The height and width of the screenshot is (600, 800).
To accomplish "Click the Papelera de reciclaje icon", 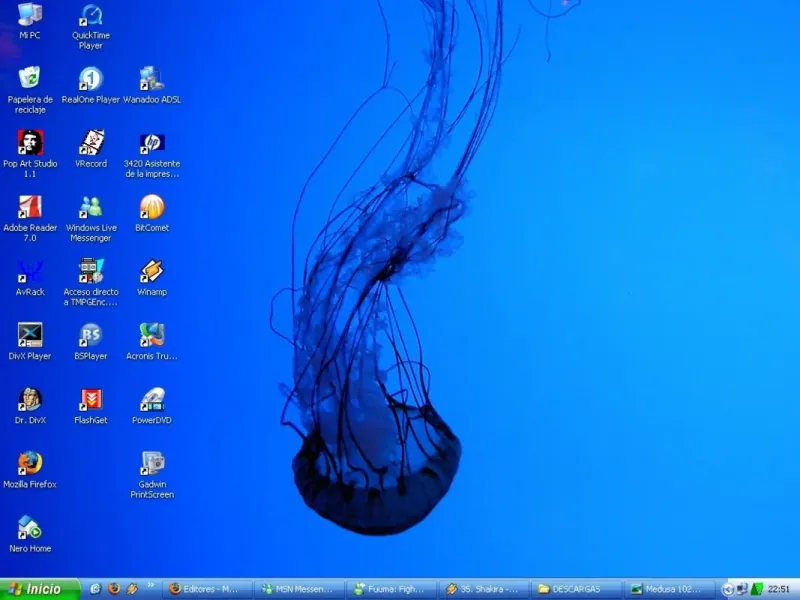I will 30,78.
